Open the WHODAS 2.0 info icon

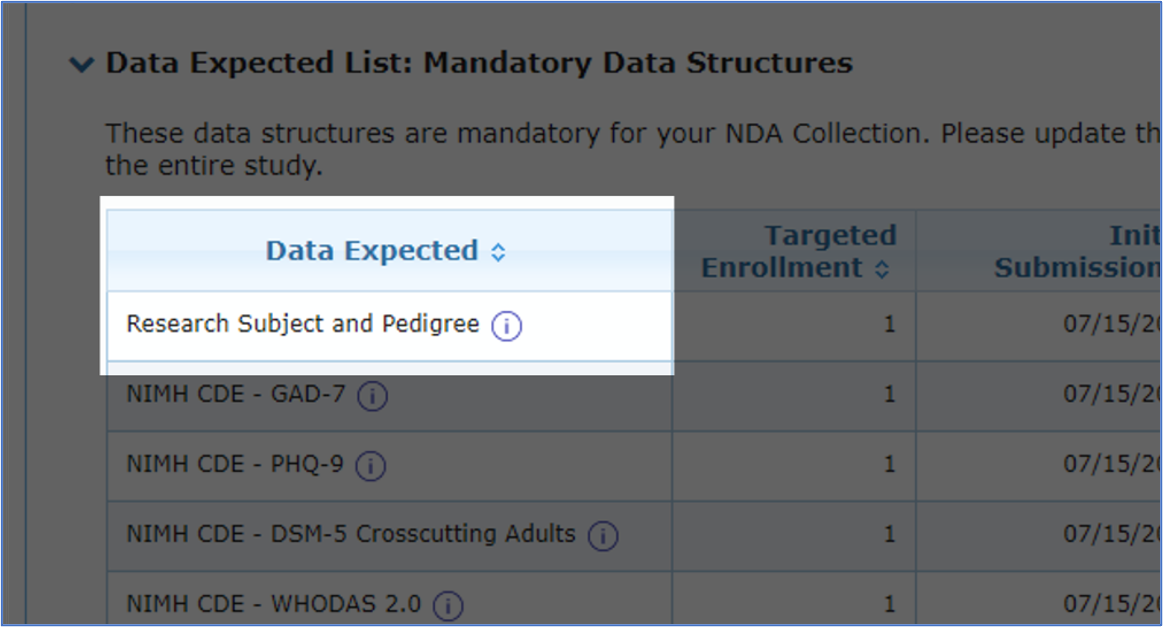448,606
